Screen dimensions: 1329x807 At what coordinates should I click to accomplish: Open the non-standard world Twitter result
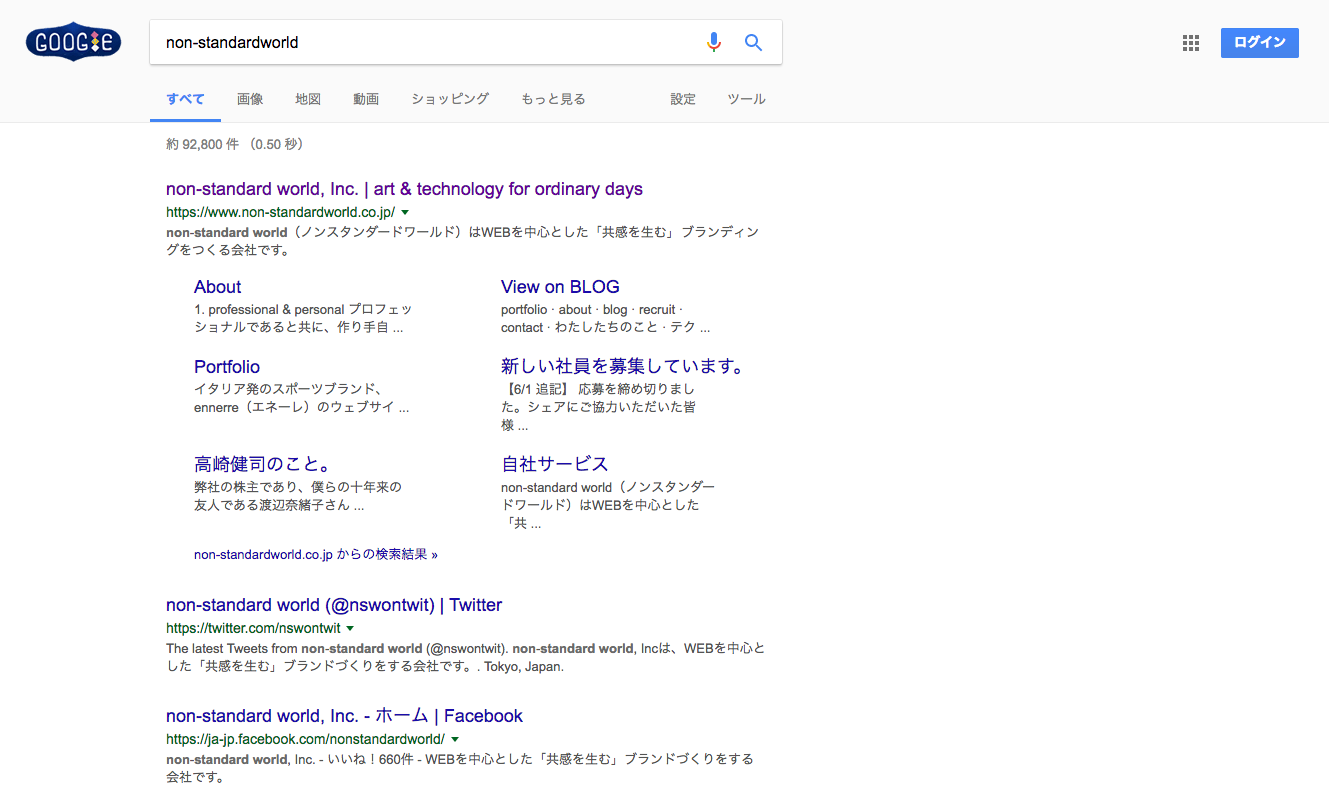[334, 605]
